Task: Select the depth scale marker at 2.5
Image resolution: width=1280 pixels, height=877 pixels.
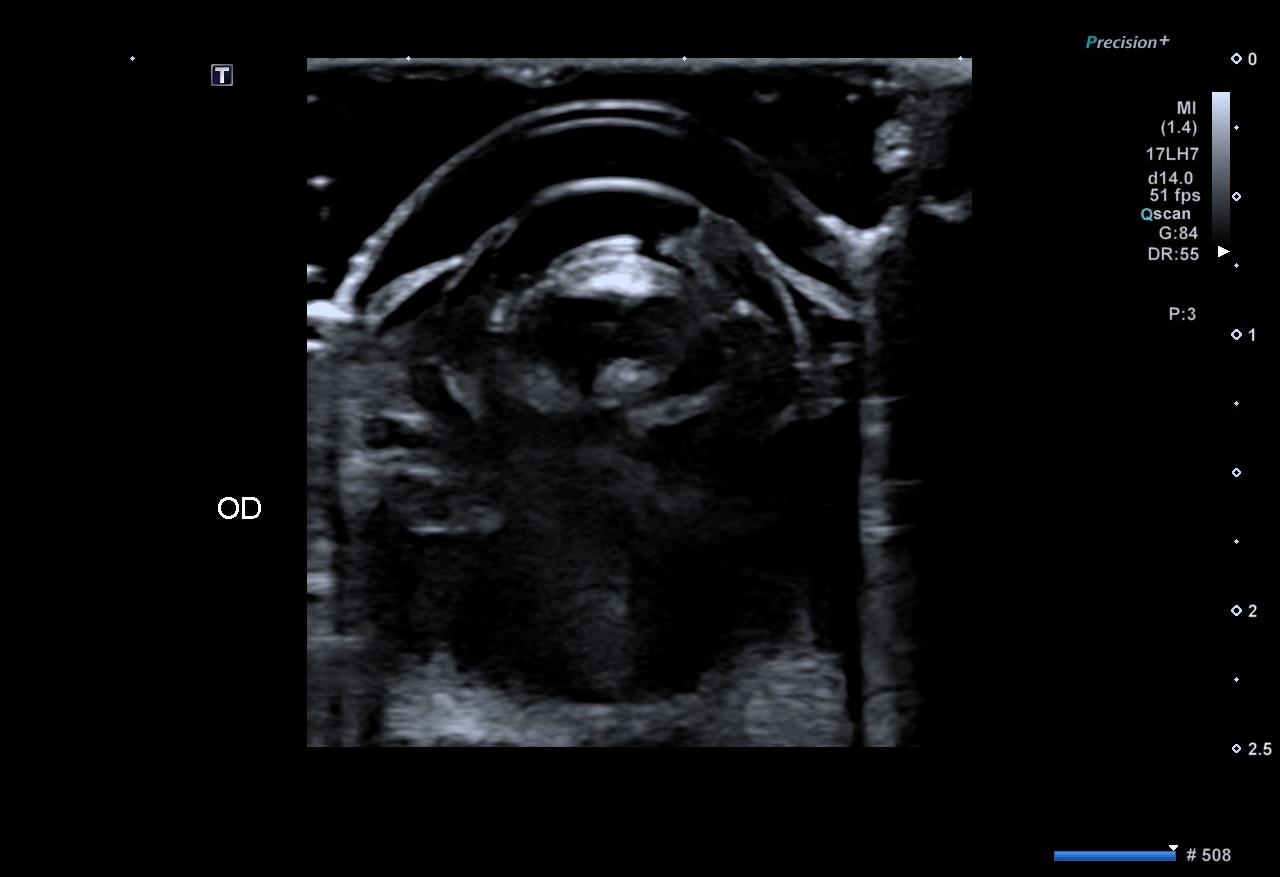Action: point(1237,749)
